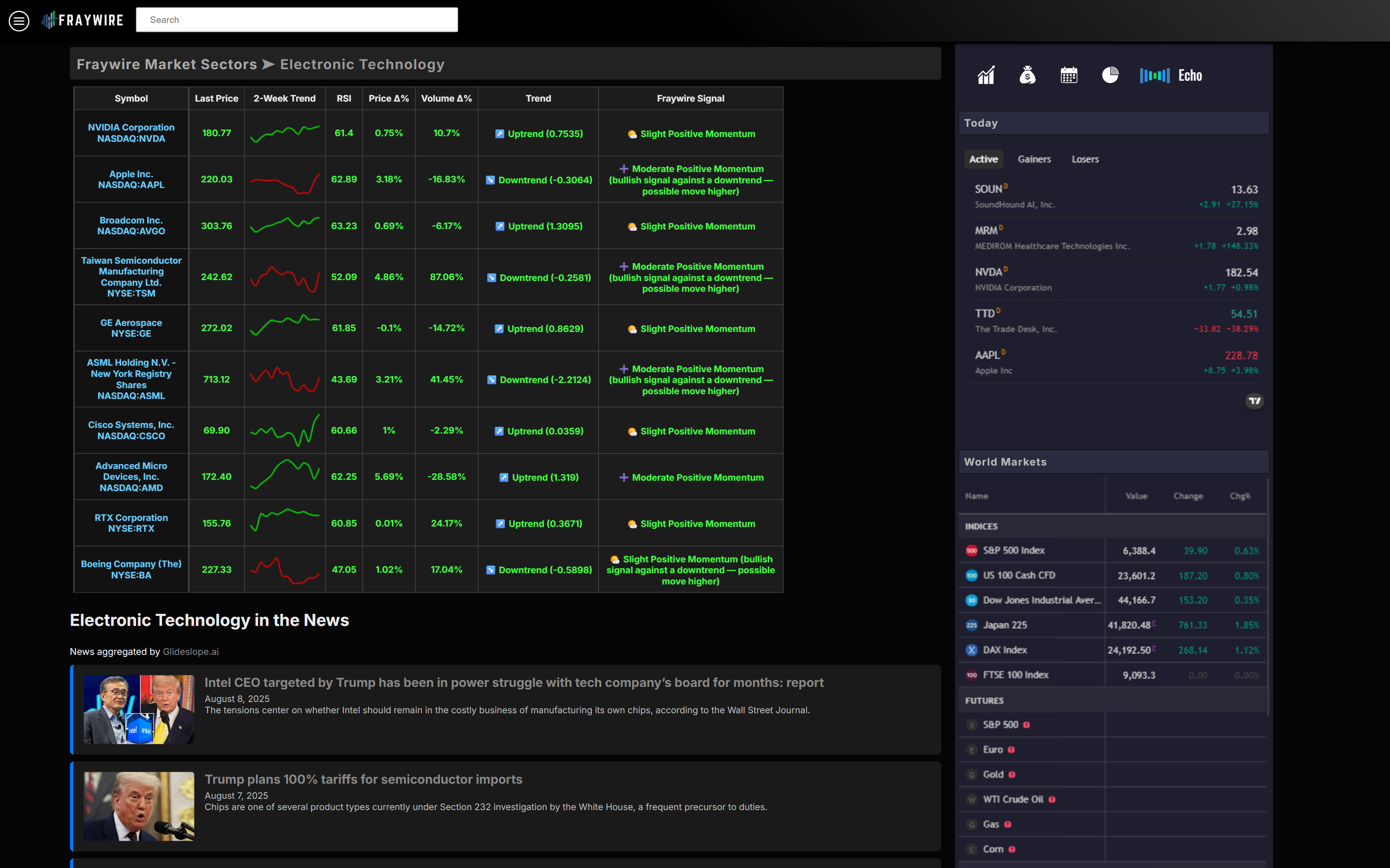Open NVIDIA Corporation NASDAQ:NVDA link
Image resolution: width=1390 pixels, height=868 pixels.
[x=131, y=133]
